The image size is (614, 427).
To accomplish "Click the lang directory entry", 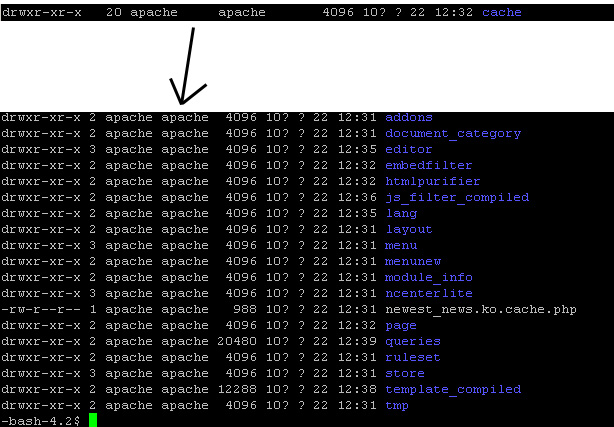I will [400, 214].
